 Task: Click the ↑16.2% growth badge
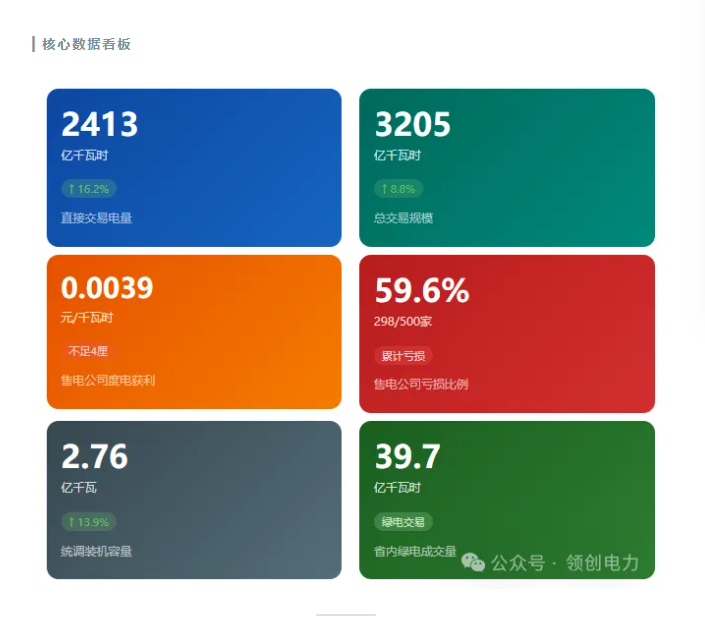pos(89,189)
